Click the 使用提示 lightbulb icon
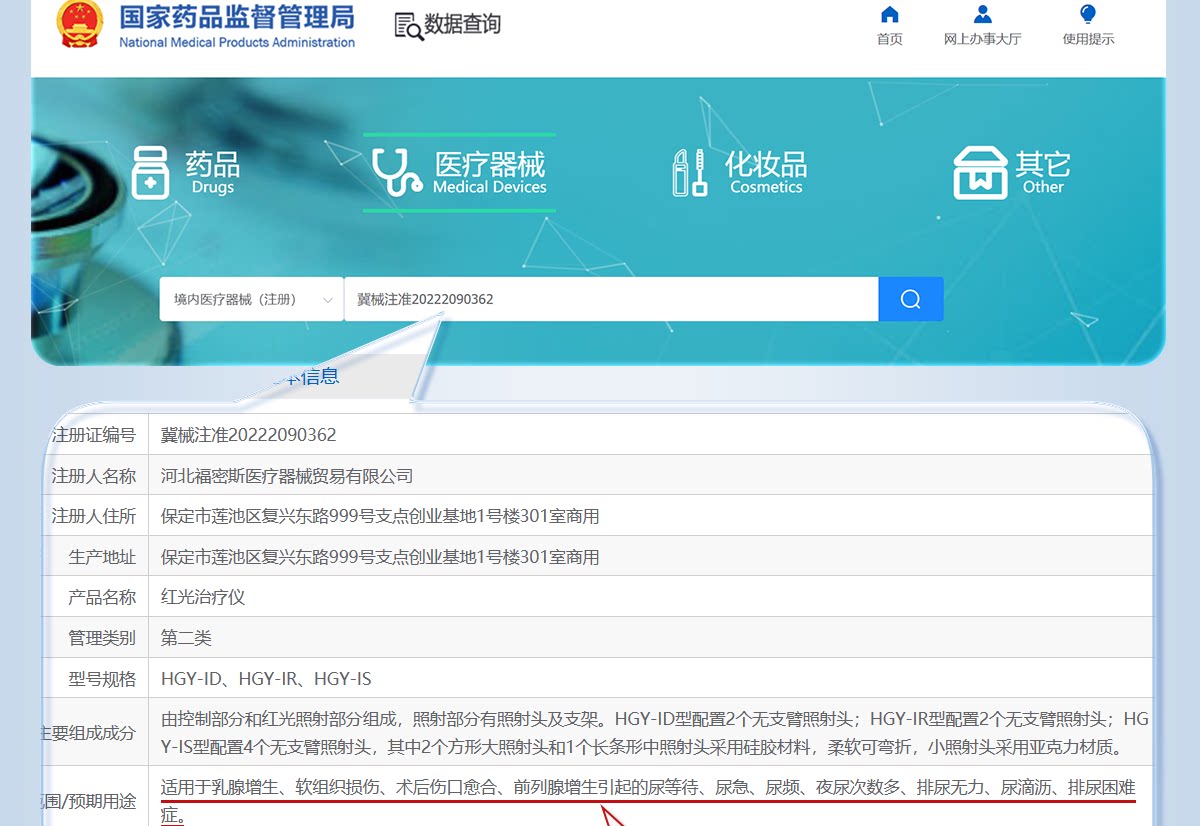Viewport: 1200px width, 826px height. (1088, 14)
